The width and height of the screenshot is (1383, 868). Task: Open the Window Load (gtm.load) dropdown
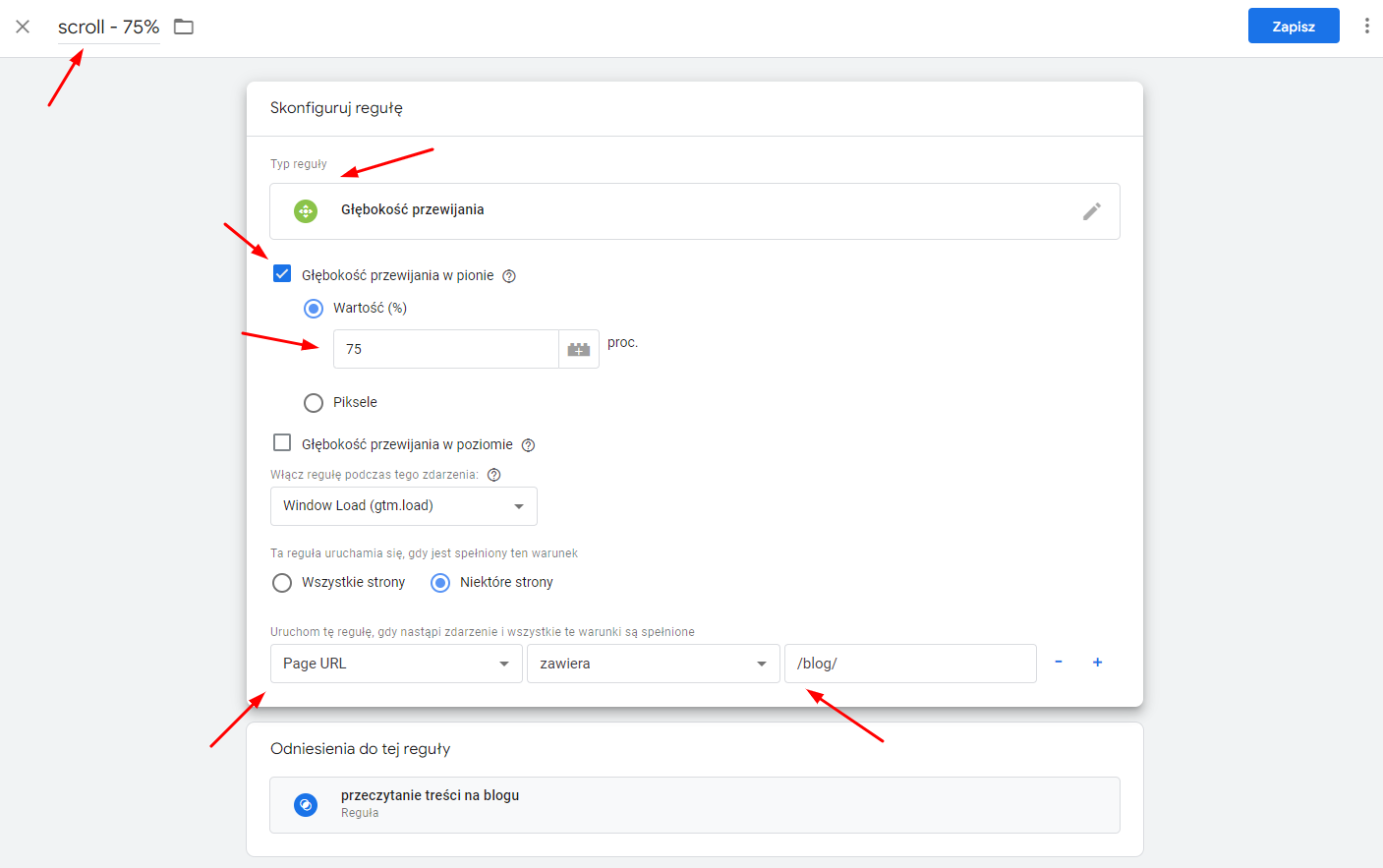[x=403, y=505]
